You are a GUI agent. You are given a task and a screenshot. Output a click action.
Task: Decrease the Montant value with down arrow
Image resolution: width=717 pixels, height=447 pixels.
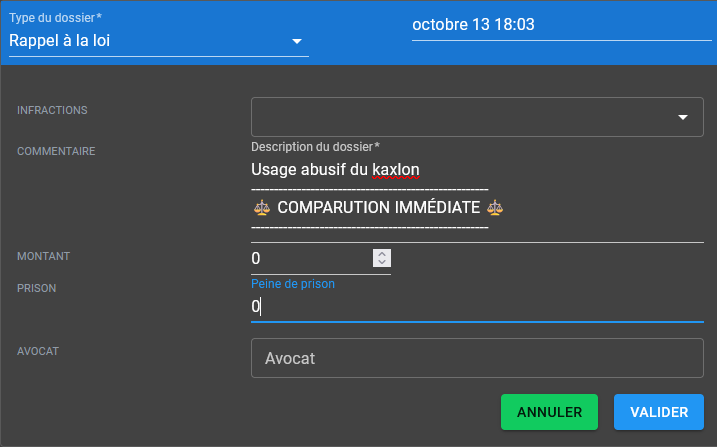[x=381, y=263]
